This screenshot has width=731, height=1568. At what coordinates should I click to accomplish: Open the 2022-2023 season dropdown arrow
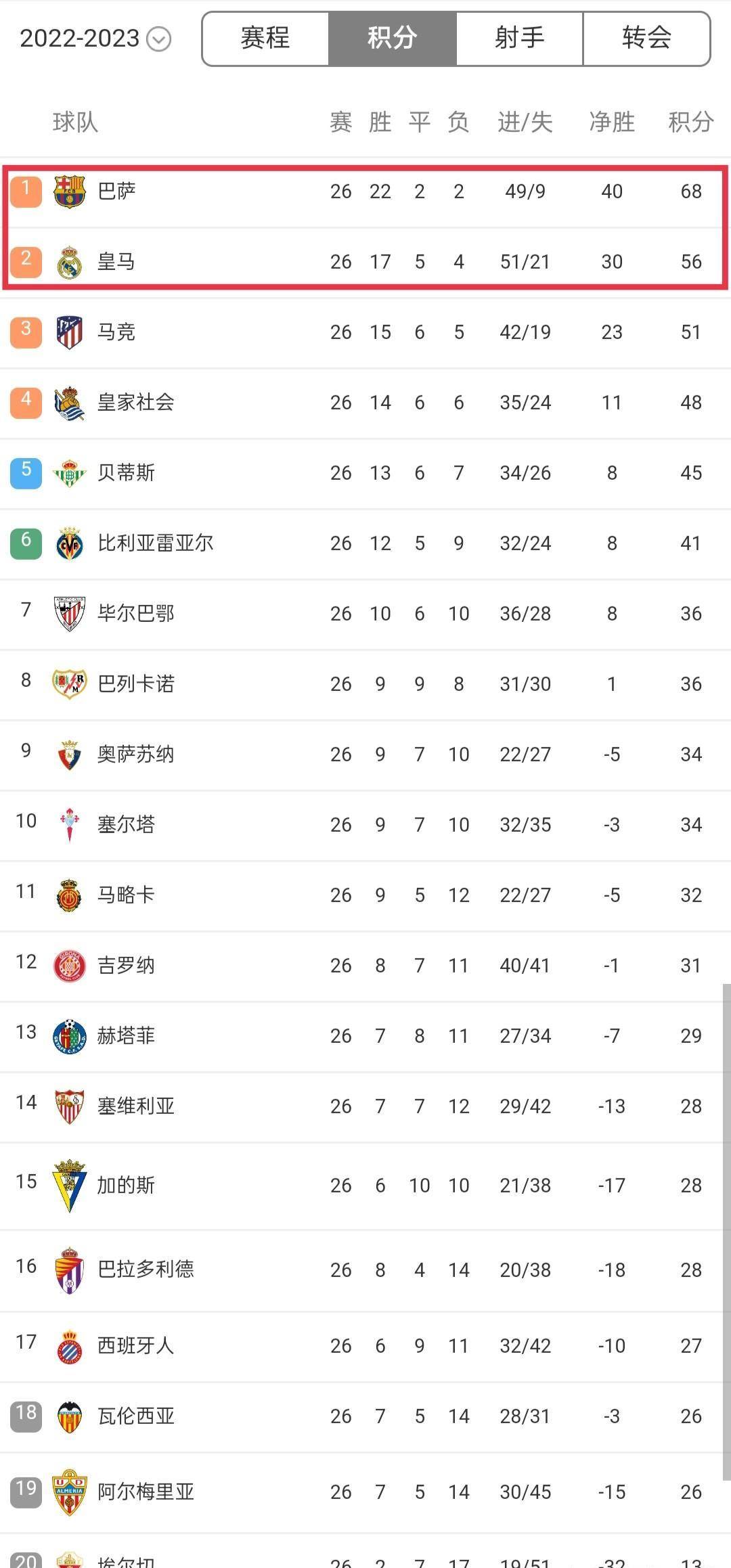click(x=159, y=39)
